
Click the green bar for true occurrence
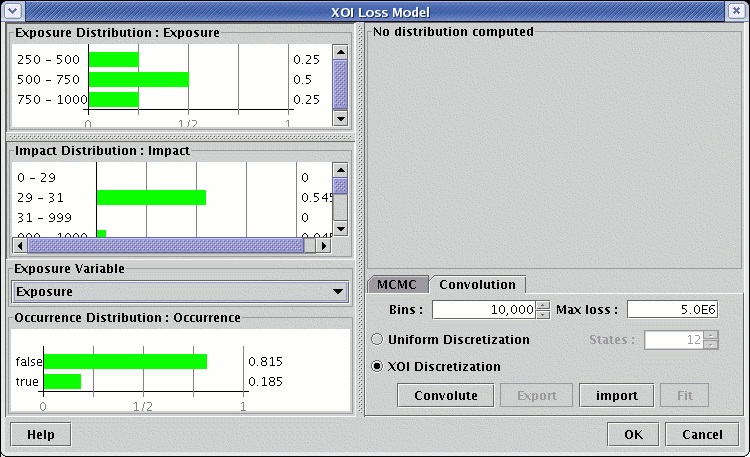tap(62, 381)
